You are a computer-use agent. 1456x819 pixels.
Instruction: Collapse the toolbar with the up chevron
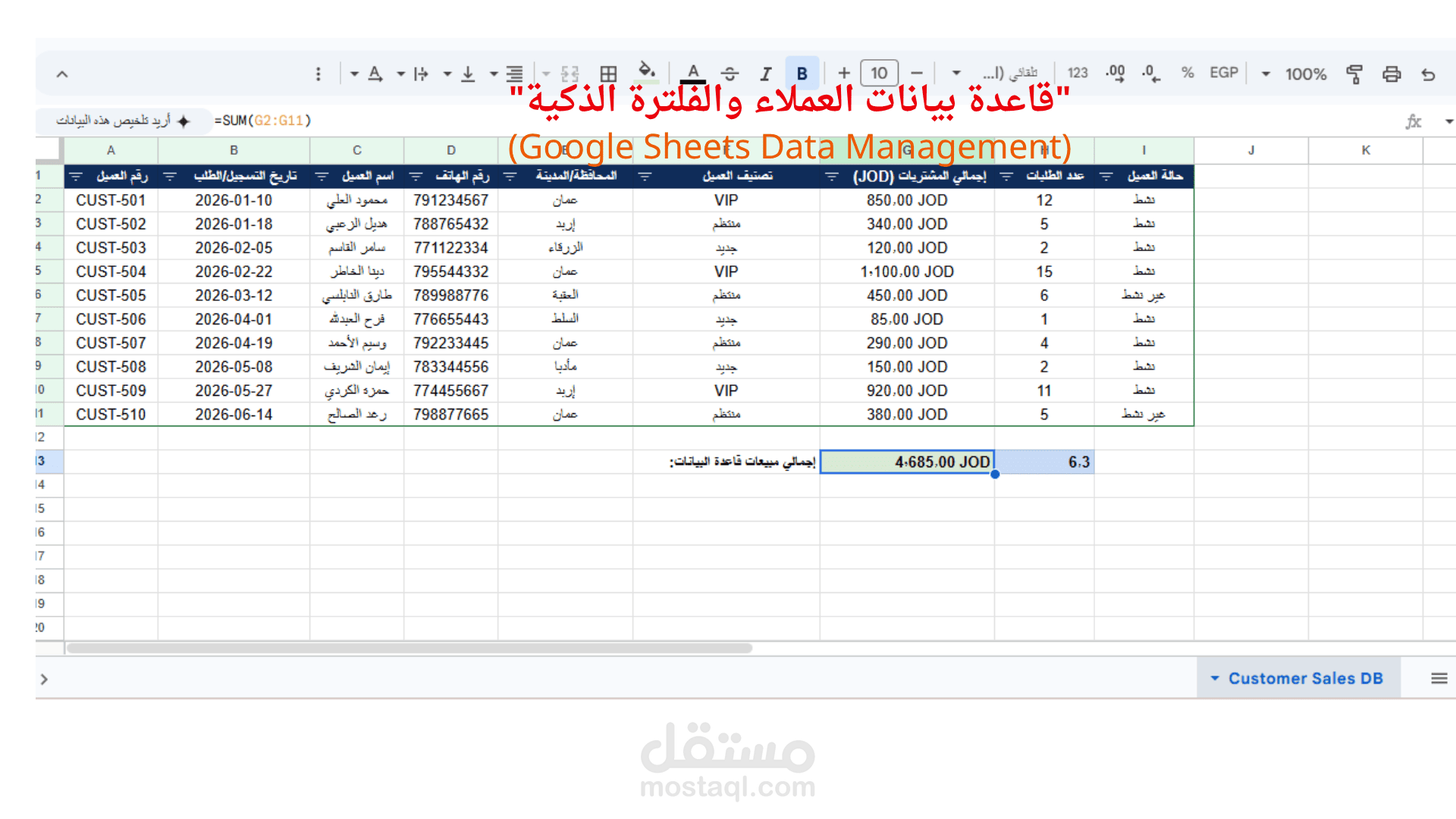click(62, 74)
